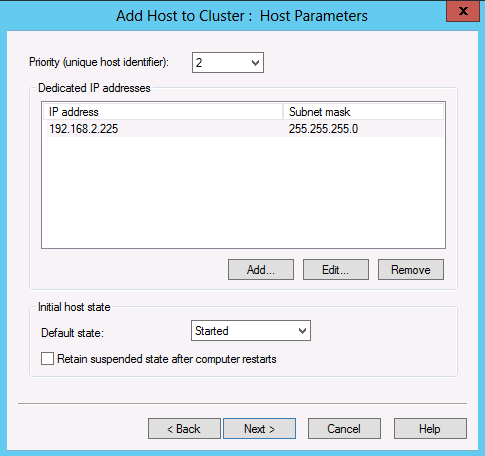Close the dialog with the X button
Screen dimensions: 485x456
tap(463, 11)
